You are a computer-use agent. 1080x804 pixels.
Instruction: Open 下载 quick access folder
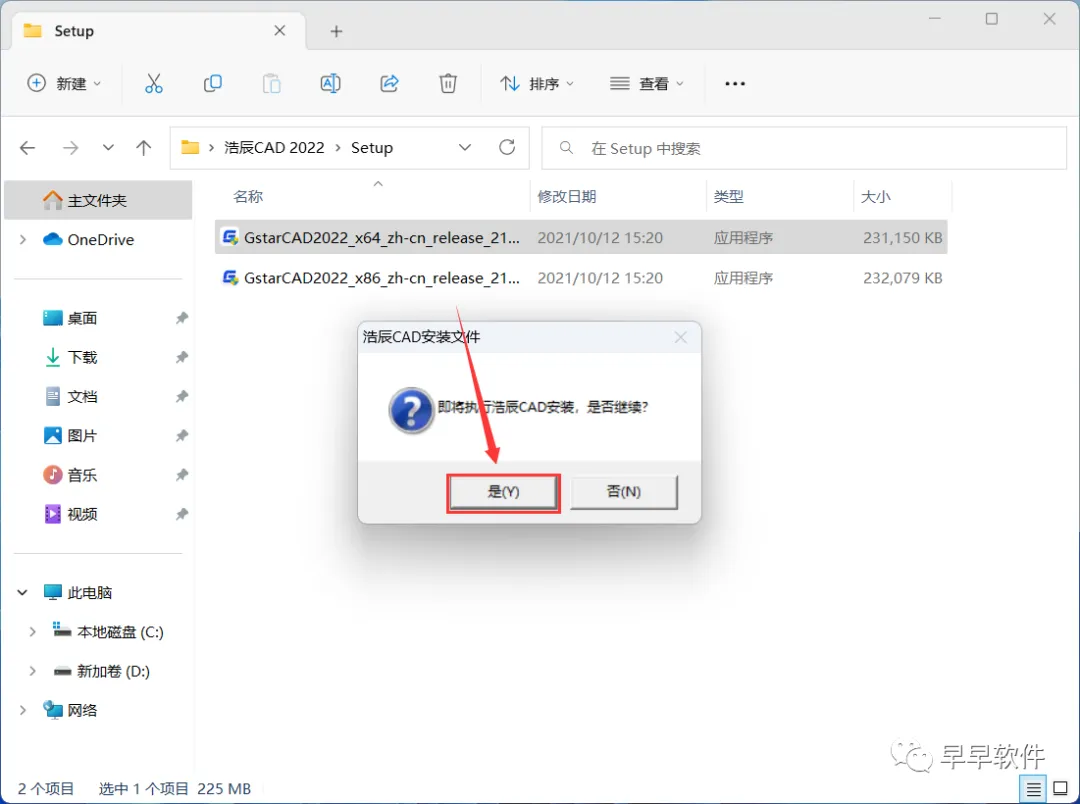(70, 358)
